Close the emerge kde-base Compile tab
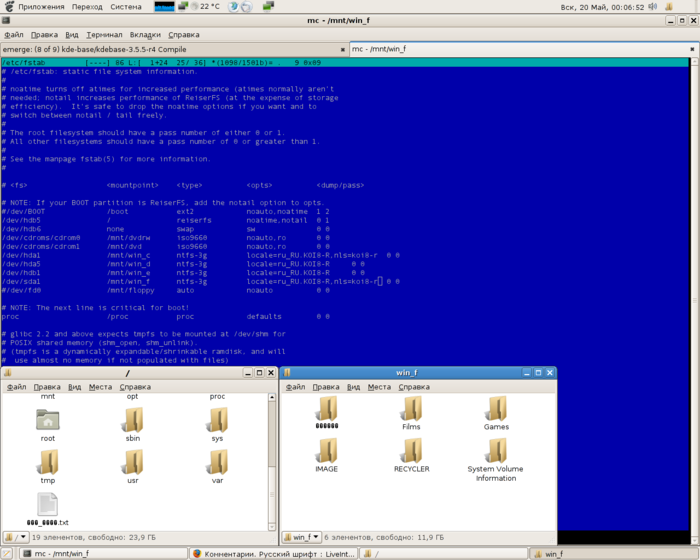The image size is (700, 560). (342, 50)
